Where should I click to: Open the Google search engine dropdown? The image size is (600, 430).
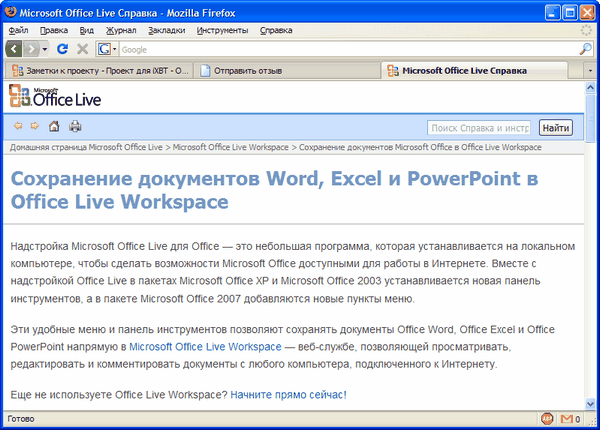pos(107,49)
